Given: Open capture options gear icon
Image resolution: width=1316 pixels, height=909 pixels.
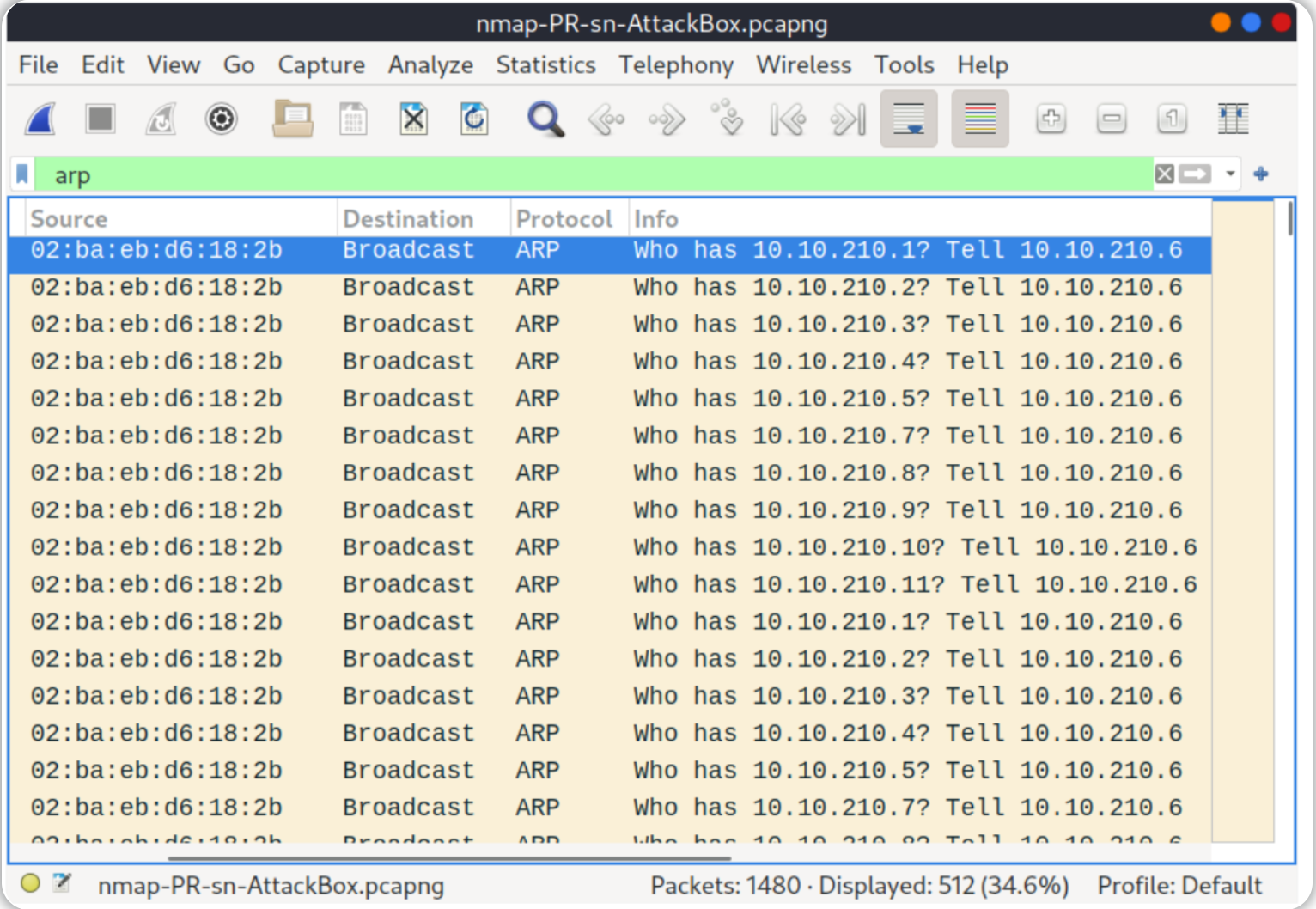Looking at the screenshot, I should 221,119.
